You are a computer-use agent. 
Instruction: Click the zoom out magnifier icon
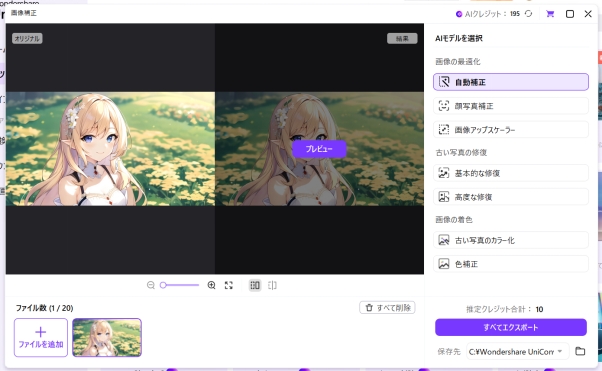click(x=150, y=285)
